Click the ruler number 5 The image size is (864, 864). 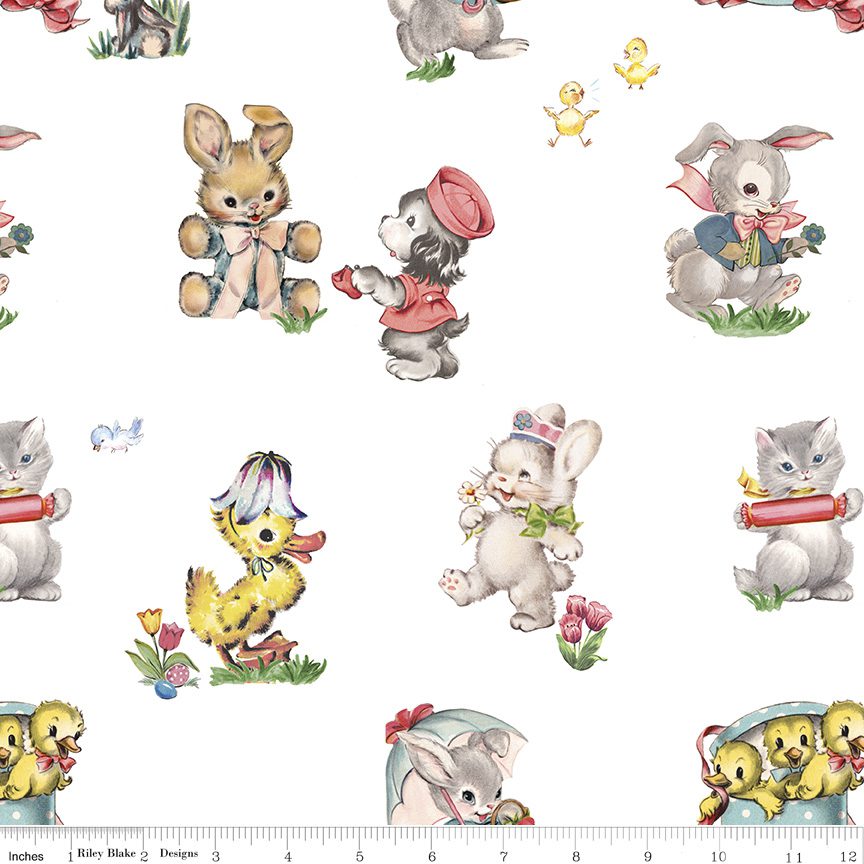point(359,856)
